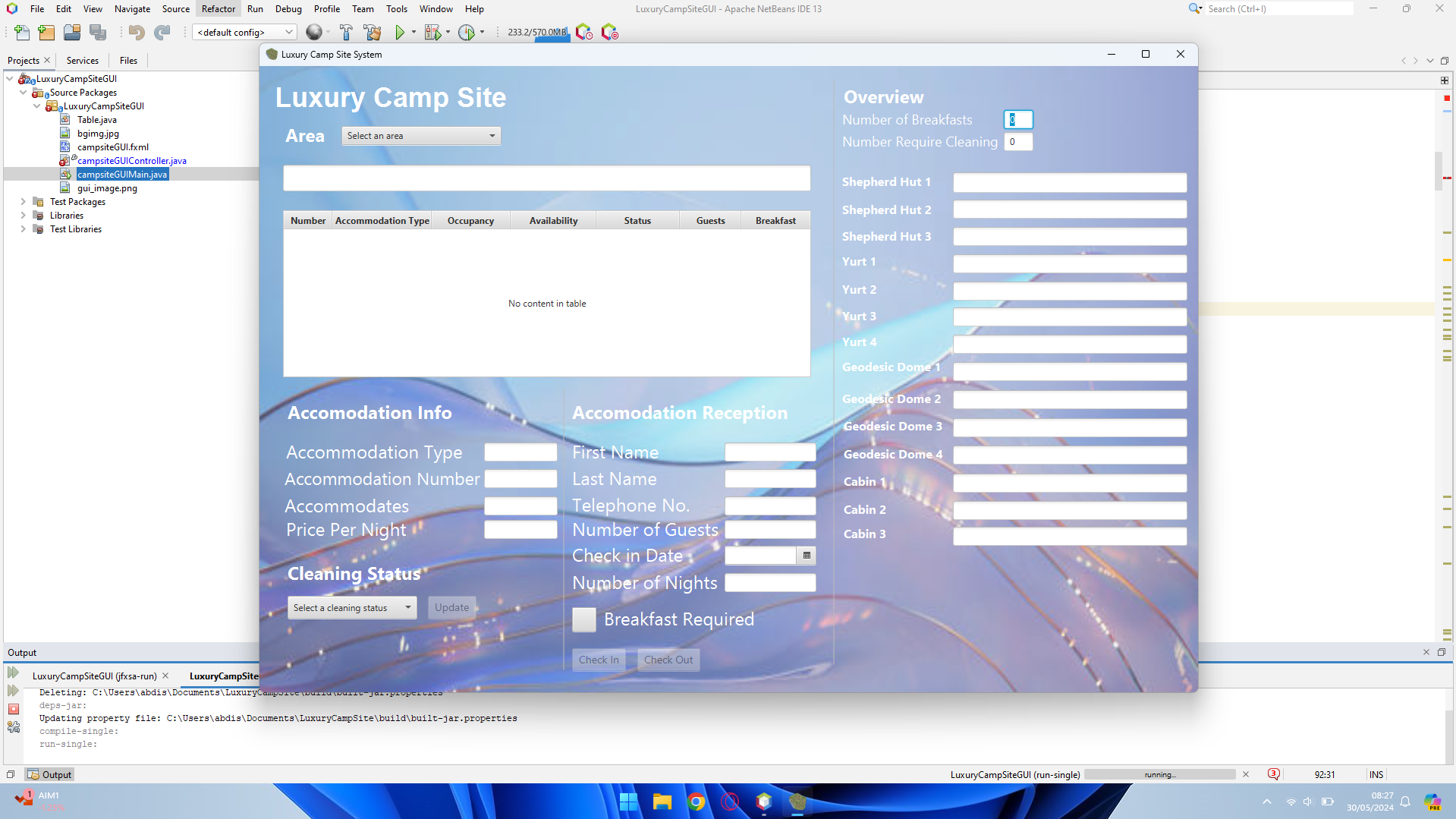Open Google Chrome from the taskbar
Image resolution: width=1456 pixels, height=819 pixels.
(696, 802)
